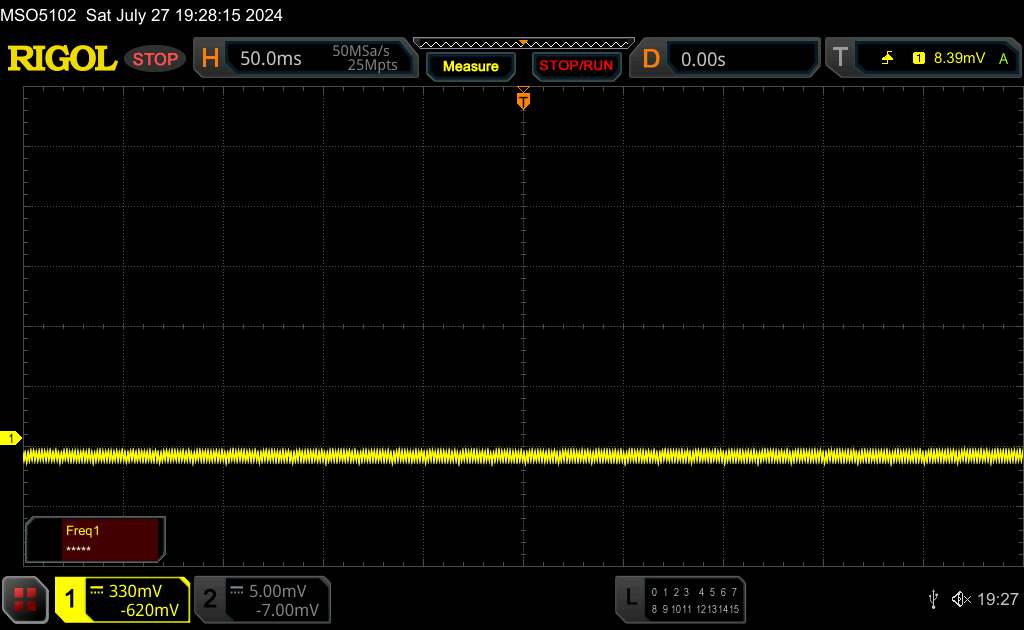The width and height of the screenshot is (1024, 630).
Task: Click the orange H horizontal settings icon
Action: pyautogui.click(x=210, y=59)
